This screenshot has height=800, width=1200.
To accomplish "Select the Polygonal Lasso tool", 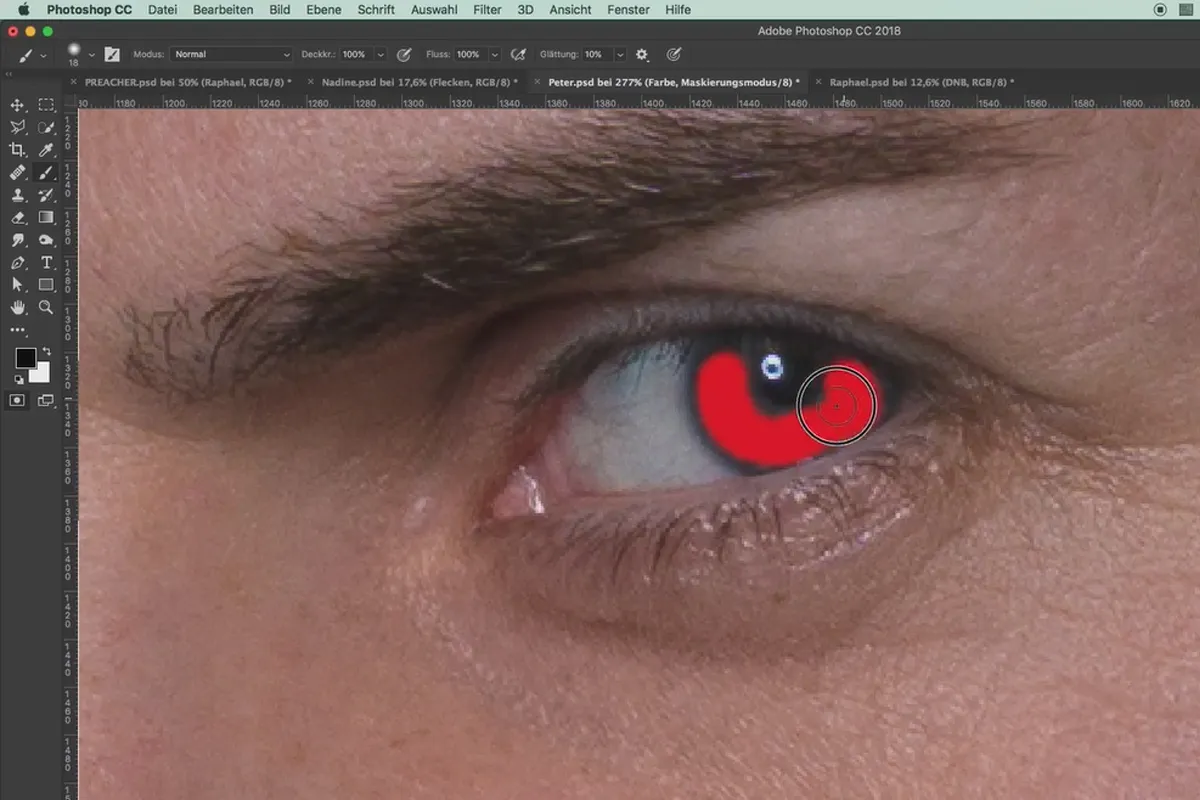I will (x=17, y=127).
